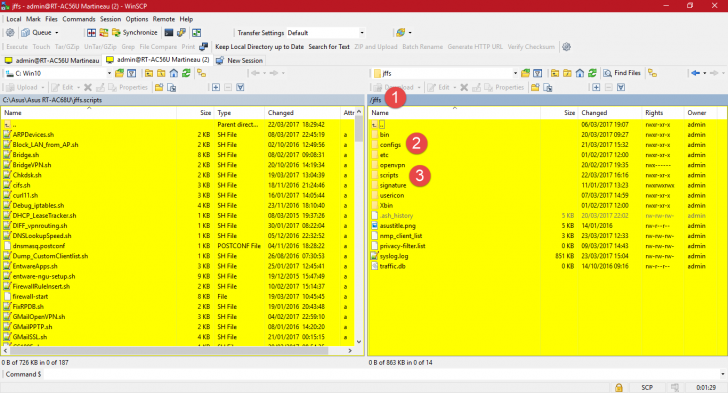Open the Session menu
The height and width of the screenshot is (393, 728).
[110, 19]
